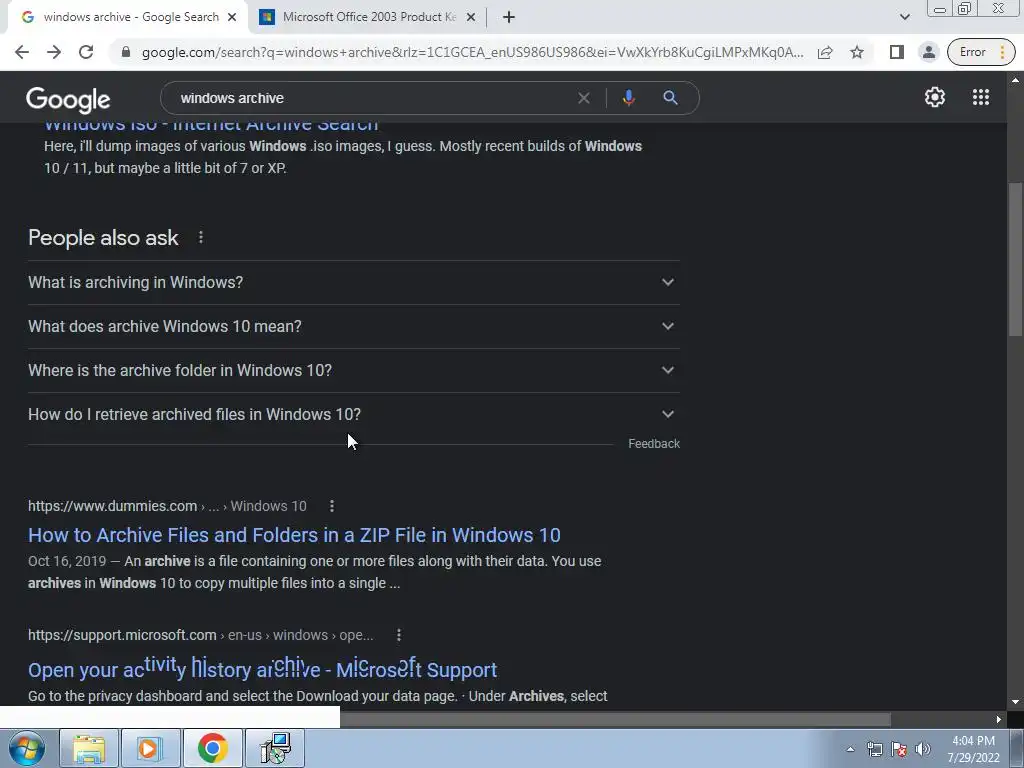Viewport: 1024px width, 768px height.
Task: Share this page via the address bar icon
Action: [x=825, y=52]
